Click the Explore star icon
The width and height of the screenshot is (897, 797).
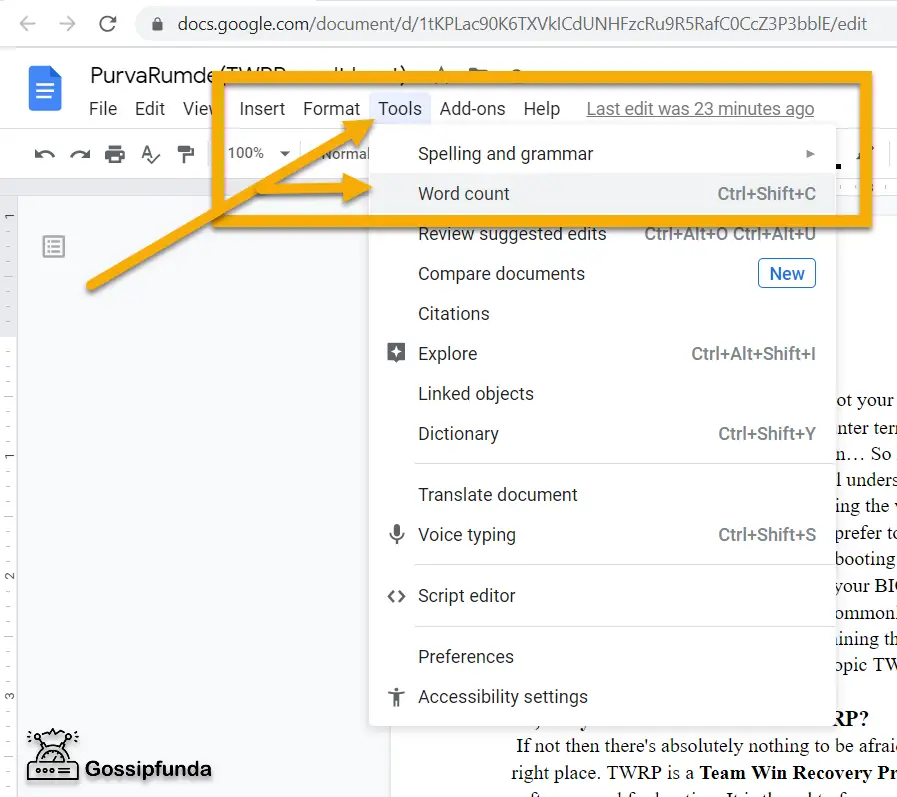tap(396, 353)
